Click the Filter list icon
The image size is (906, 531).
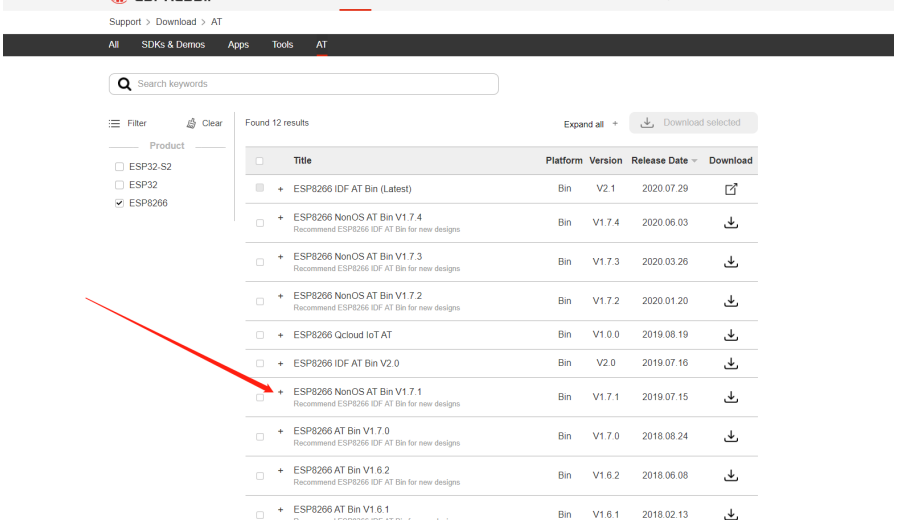(114, 124)
